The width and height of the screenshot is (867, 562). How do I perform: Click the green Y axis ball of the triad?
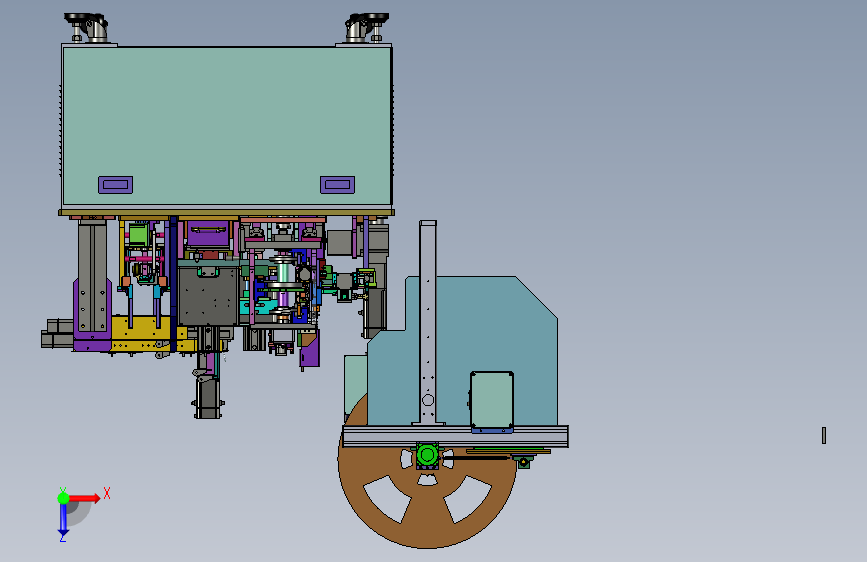63,498
